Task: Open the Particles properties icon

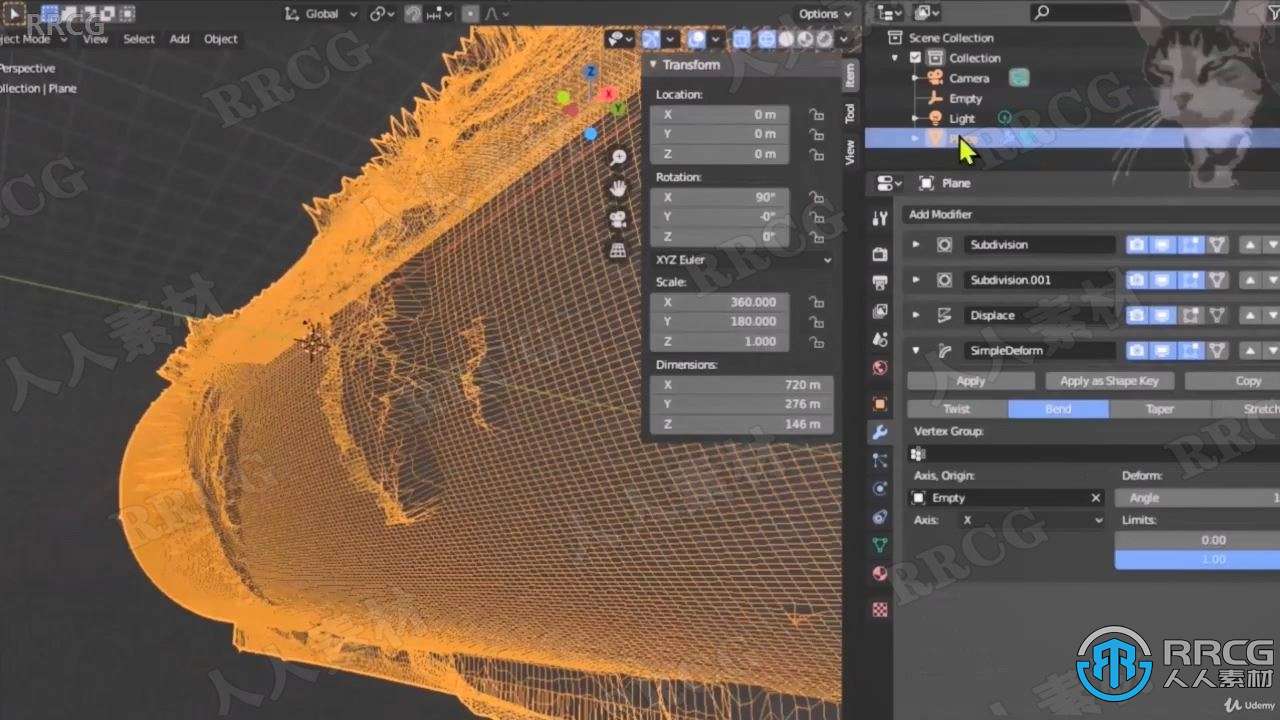Action: coord(880,460)
